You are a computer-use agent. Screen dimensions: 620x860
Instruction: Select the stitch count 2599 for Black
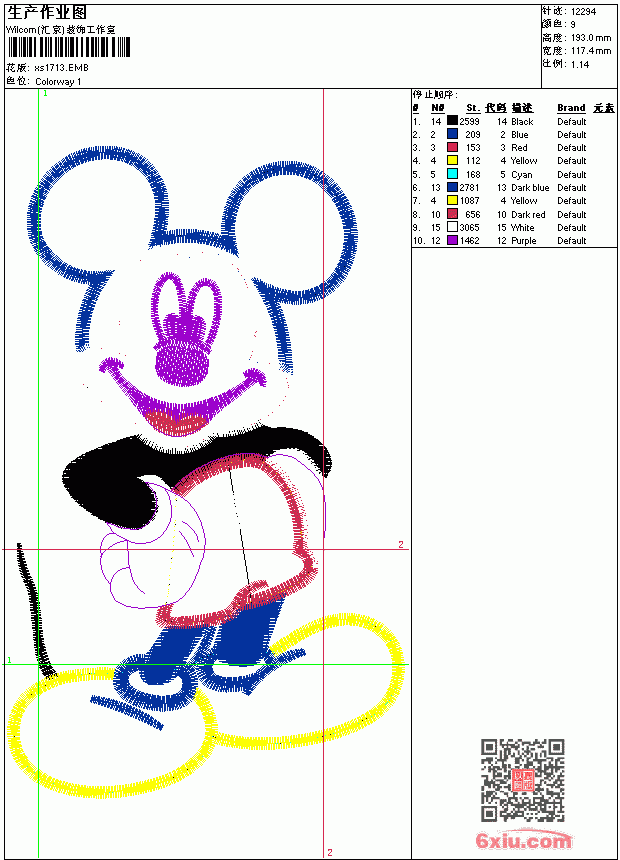[x=470, y=121]
